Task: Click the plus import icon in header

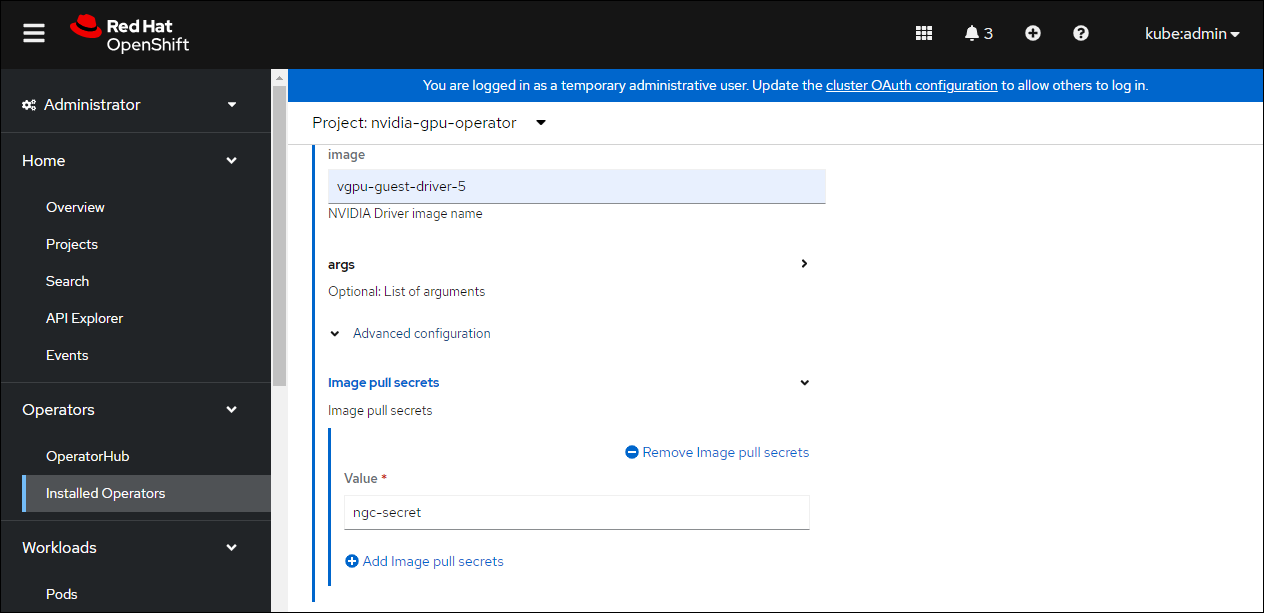Action: [1033, 33]
